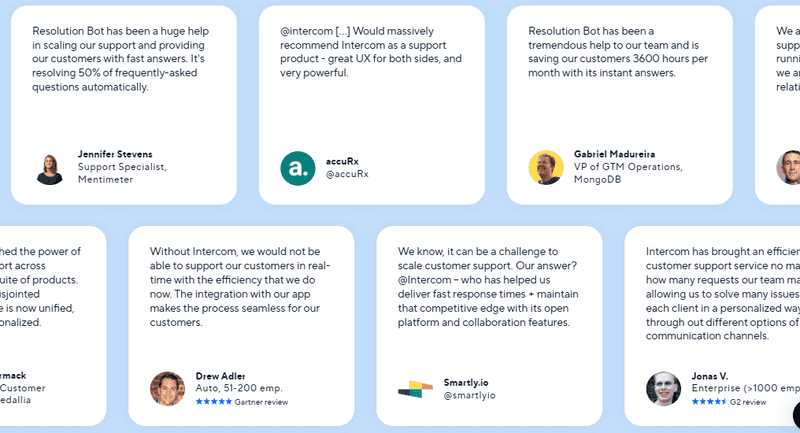Select the MongoDB 3600 hours testimonial text
The height and width of the screenshot is (433, 800).
(618, 52)
